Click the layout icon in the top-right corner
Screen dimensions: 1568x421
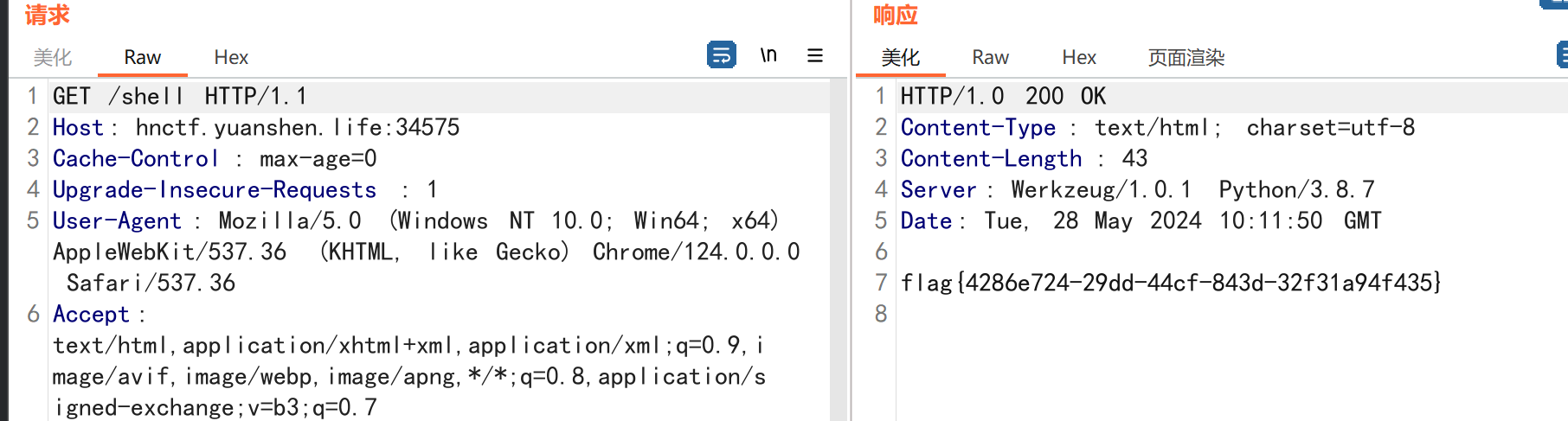point(1555,4)
